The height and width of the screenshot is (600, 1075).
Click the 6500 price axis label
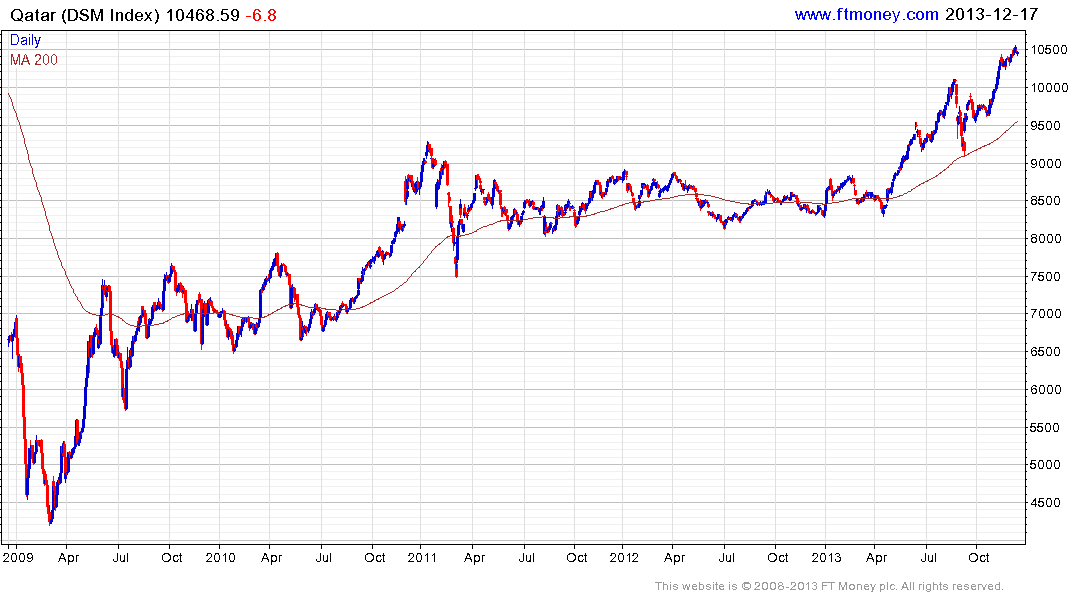1047,352
